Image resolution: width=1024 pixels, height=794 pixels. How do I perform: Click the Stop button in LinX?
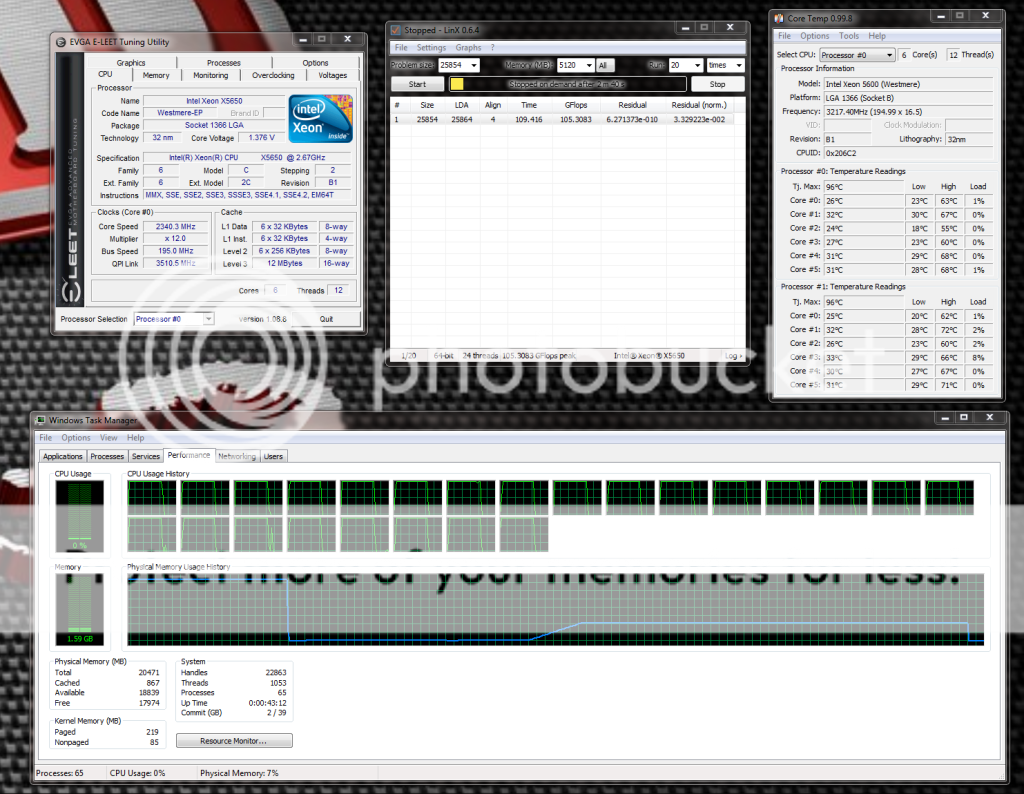click(717, 84)
